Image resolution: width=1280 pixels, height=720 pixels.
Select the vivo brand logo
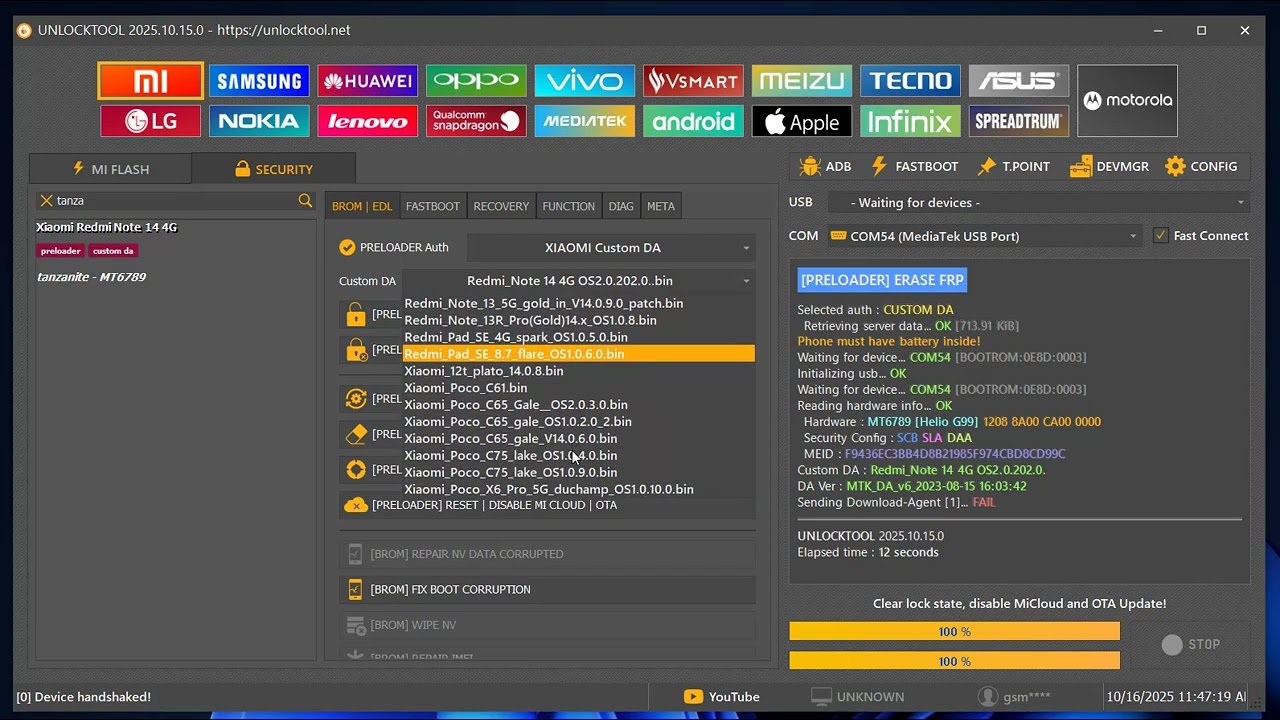pyautogui.click(x=585, y=81)
